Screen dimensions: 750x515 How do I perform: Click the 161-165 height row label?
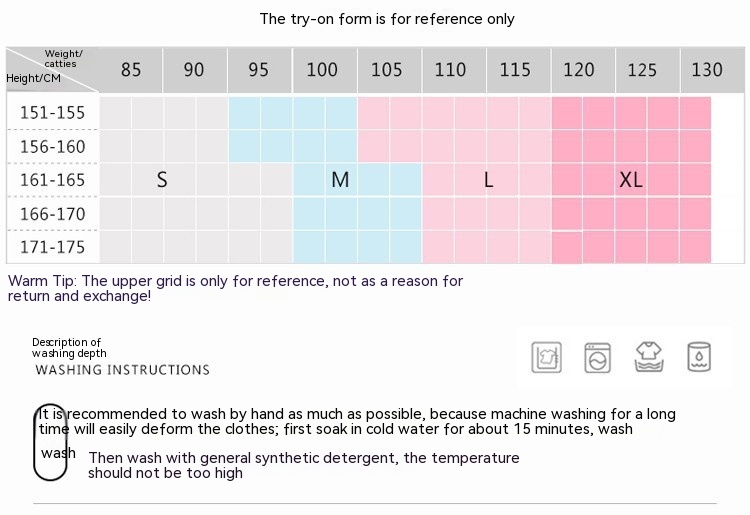53,180
